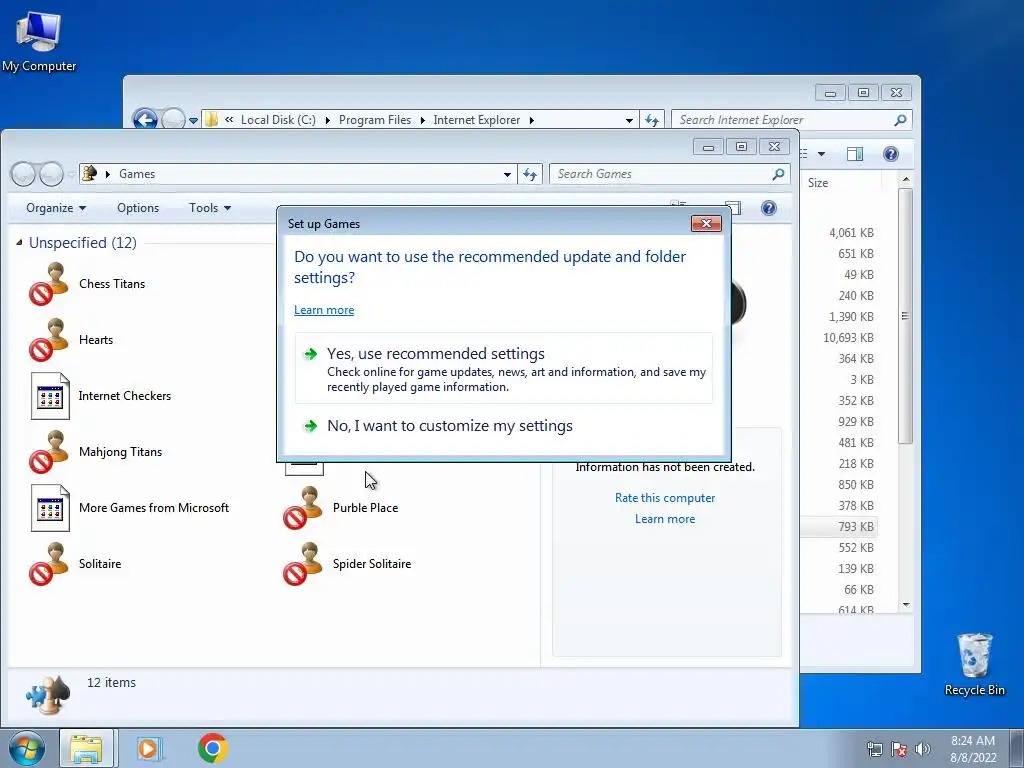Click the Search Games input field

(x=662, y=174)
